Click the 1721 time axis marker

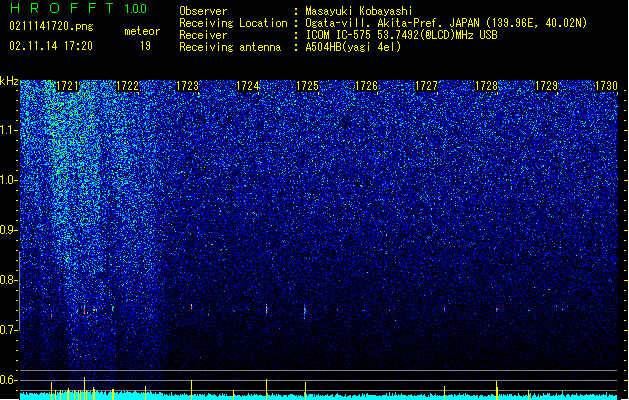tap(67, 86)
